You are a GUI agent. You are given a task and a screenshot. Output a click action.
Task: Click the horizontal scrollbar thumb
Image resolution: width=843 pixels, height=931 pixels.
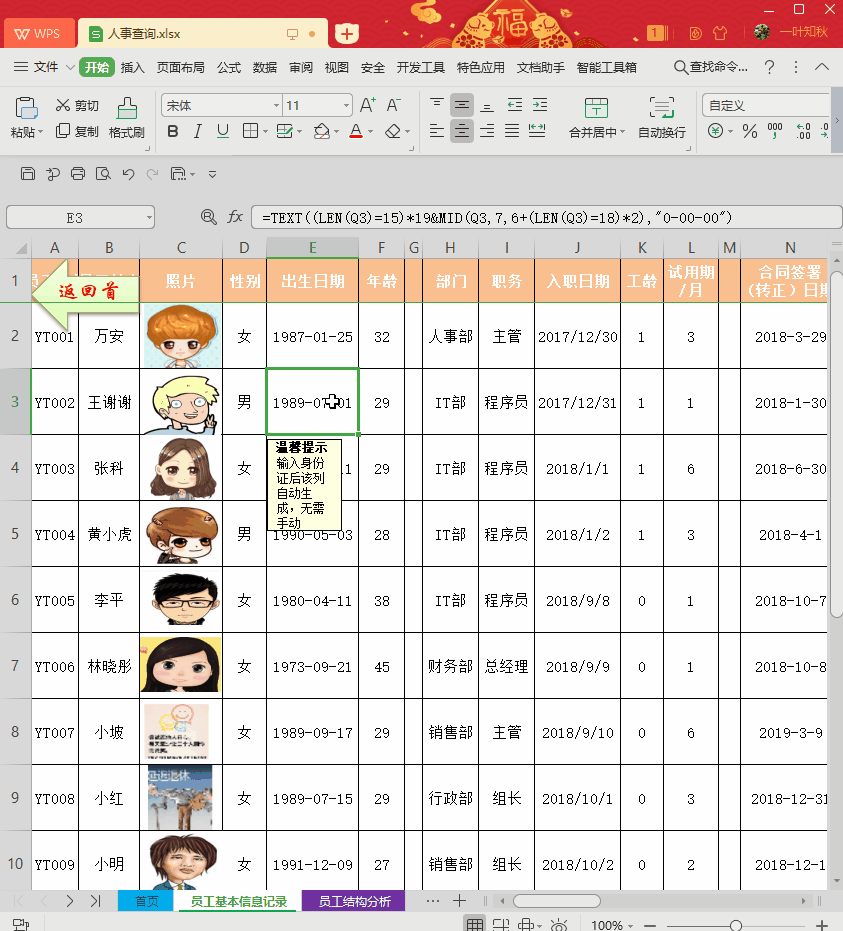pyautogui.click(x=556, y=901)
